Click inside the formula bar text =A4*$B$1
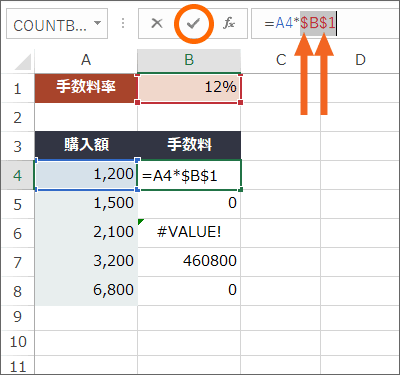Screen dimensions: 400x375 (300, 23)
